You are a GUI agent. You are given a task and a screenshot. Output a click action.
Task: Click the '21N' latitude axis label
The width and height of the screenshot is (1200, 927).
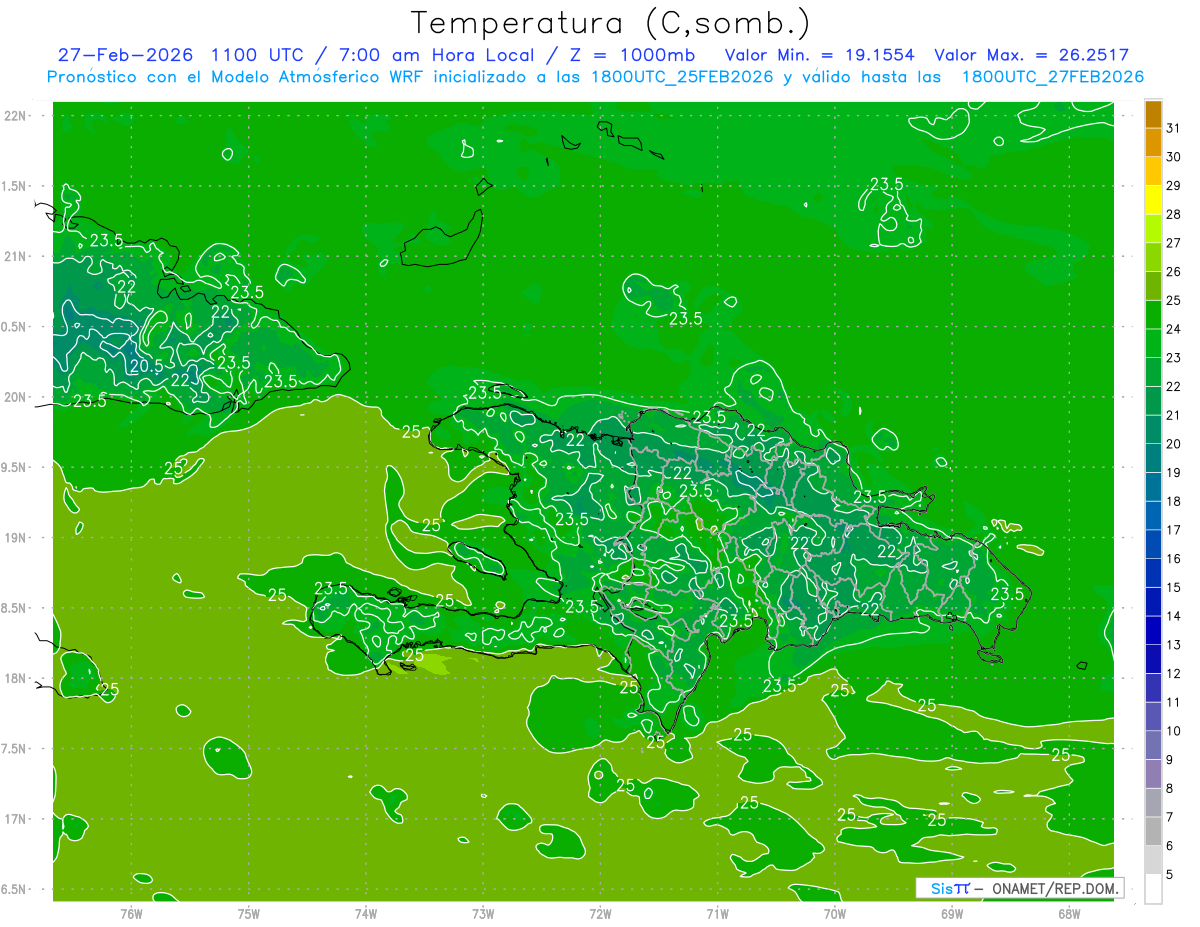click(x=16, y=256)
